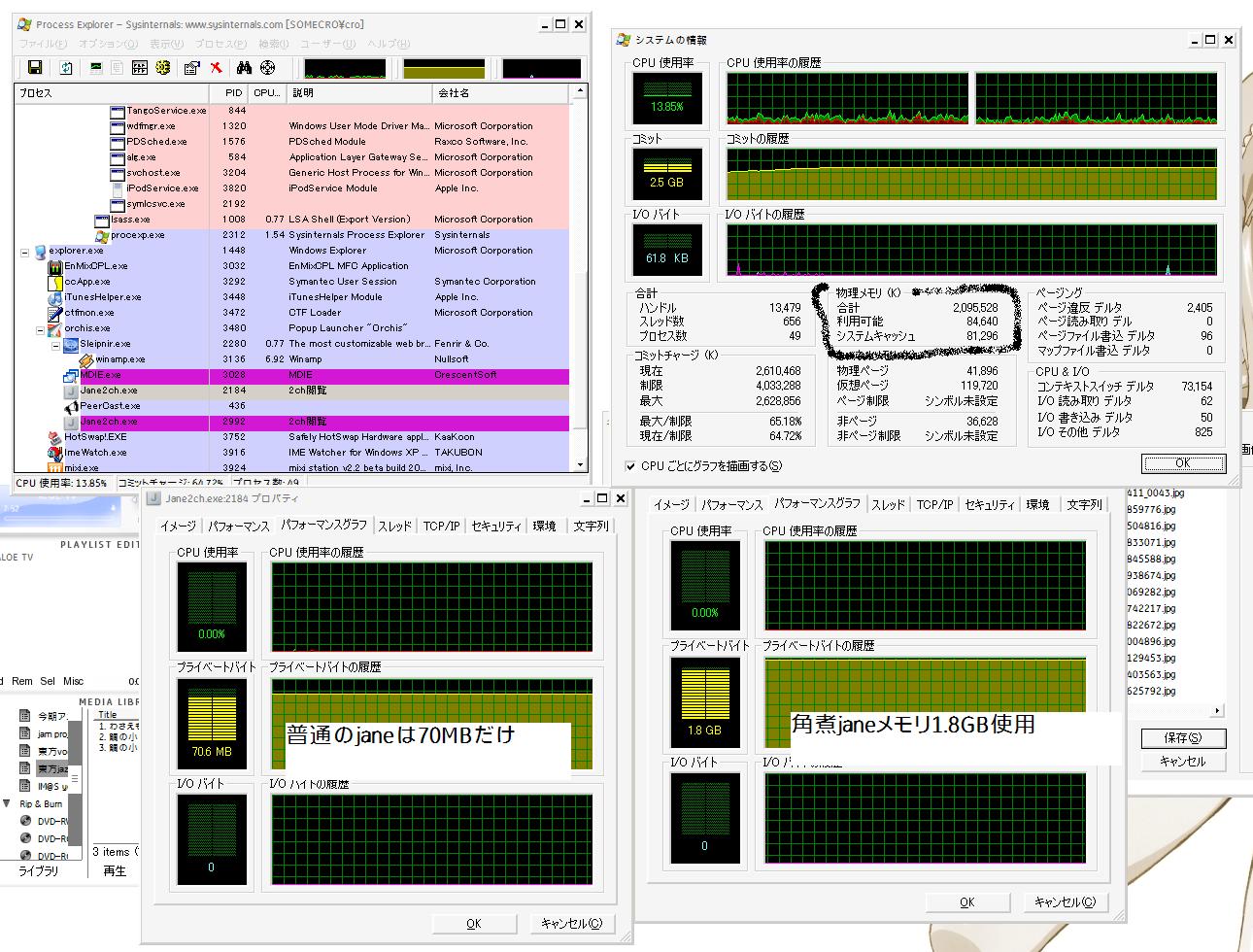Open the ファイル(F) menu in Process Explorer
Viewport: 1253px width, 952px height.
[x=44, y=44]
